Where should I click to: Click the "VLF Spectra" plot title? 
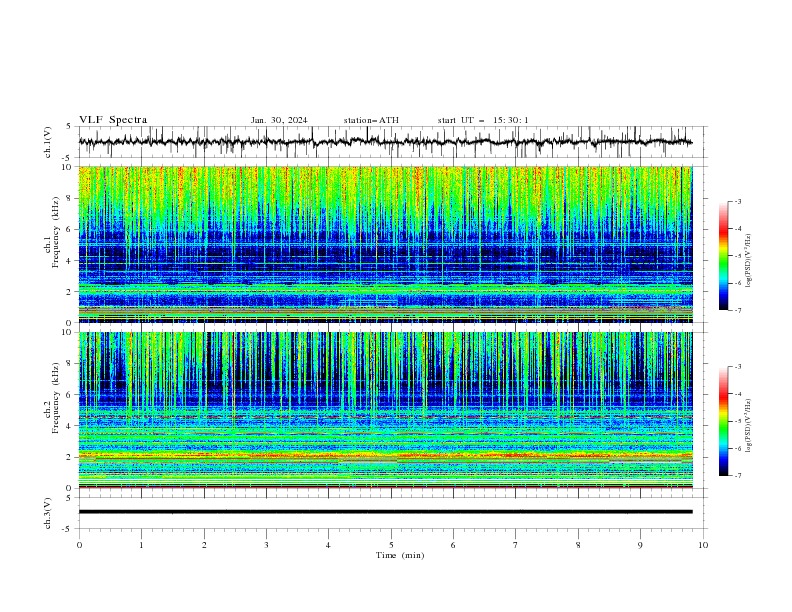113,120
